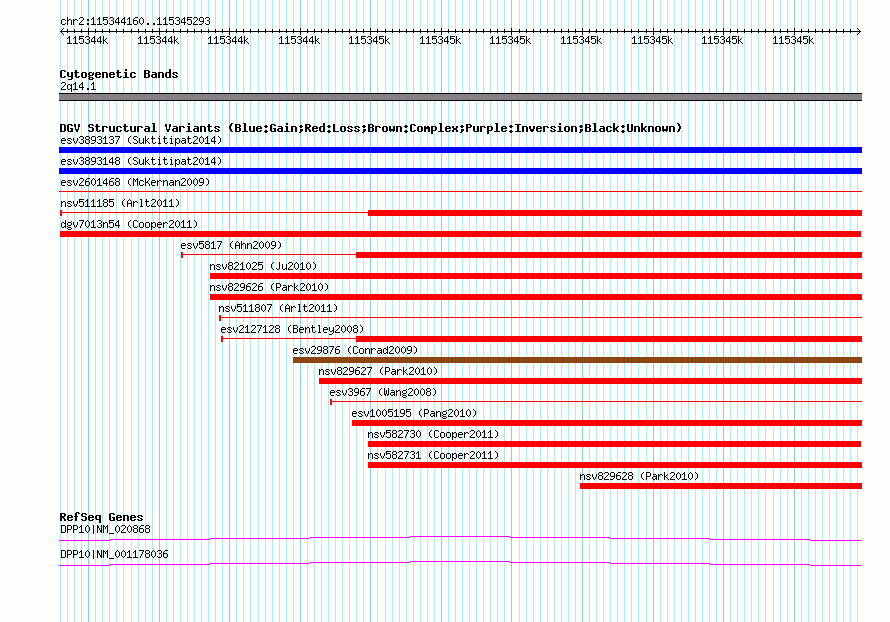Select the red bar under nsv829626
The height and width of the screenshot is (622, 890).
[536, 297]
